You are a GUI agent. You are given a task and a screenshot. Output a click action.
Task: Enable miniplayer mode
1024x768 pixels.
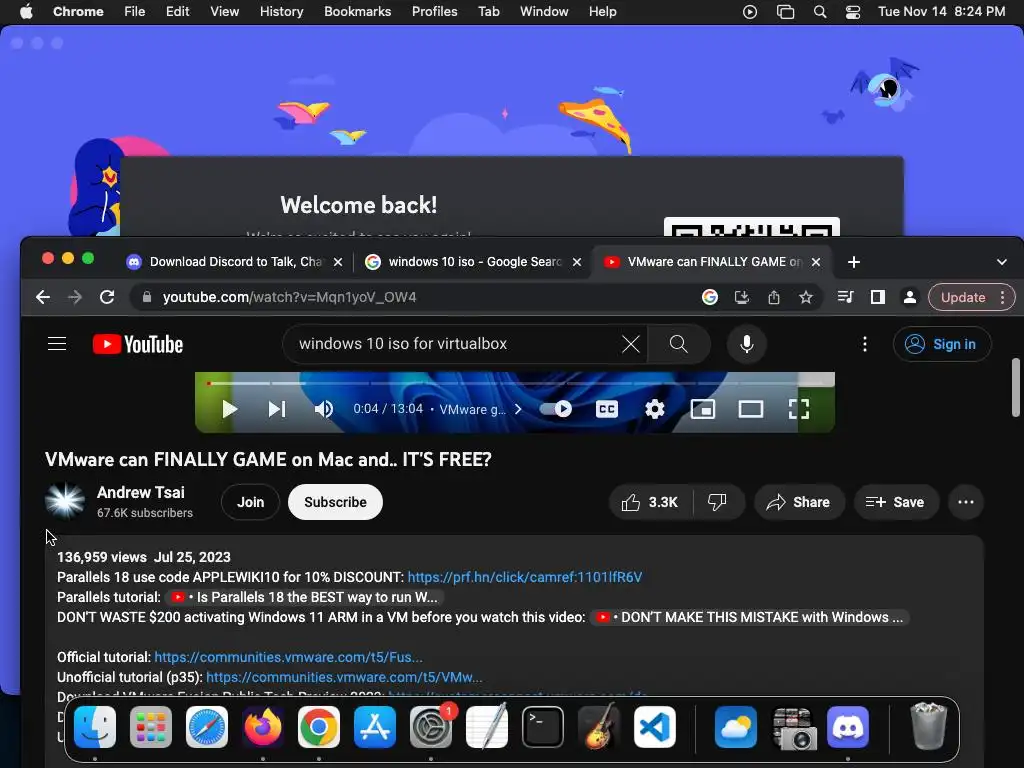703,409
